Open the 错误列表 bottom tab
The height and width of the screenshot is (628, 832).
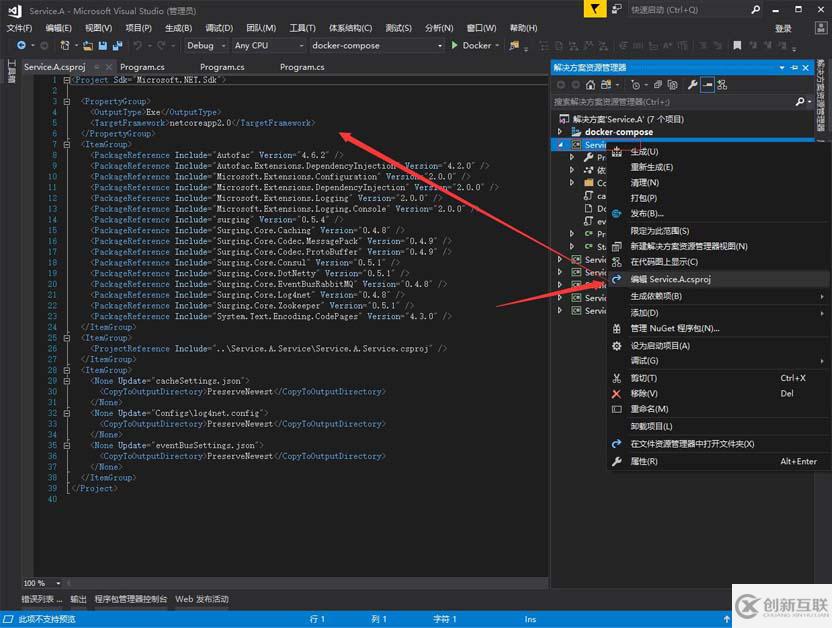point(41,599)
